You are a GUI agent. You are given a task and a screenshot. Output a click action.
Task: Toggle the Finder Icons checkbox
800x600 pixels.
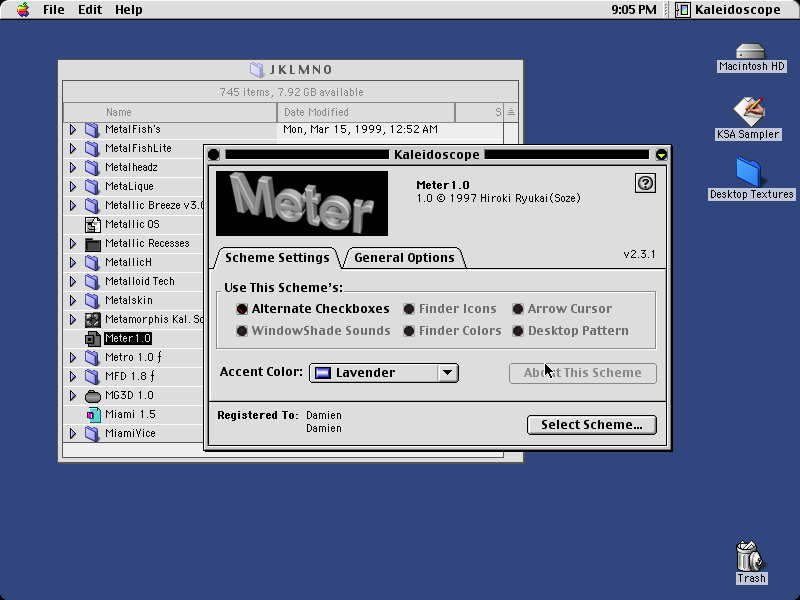409,309
